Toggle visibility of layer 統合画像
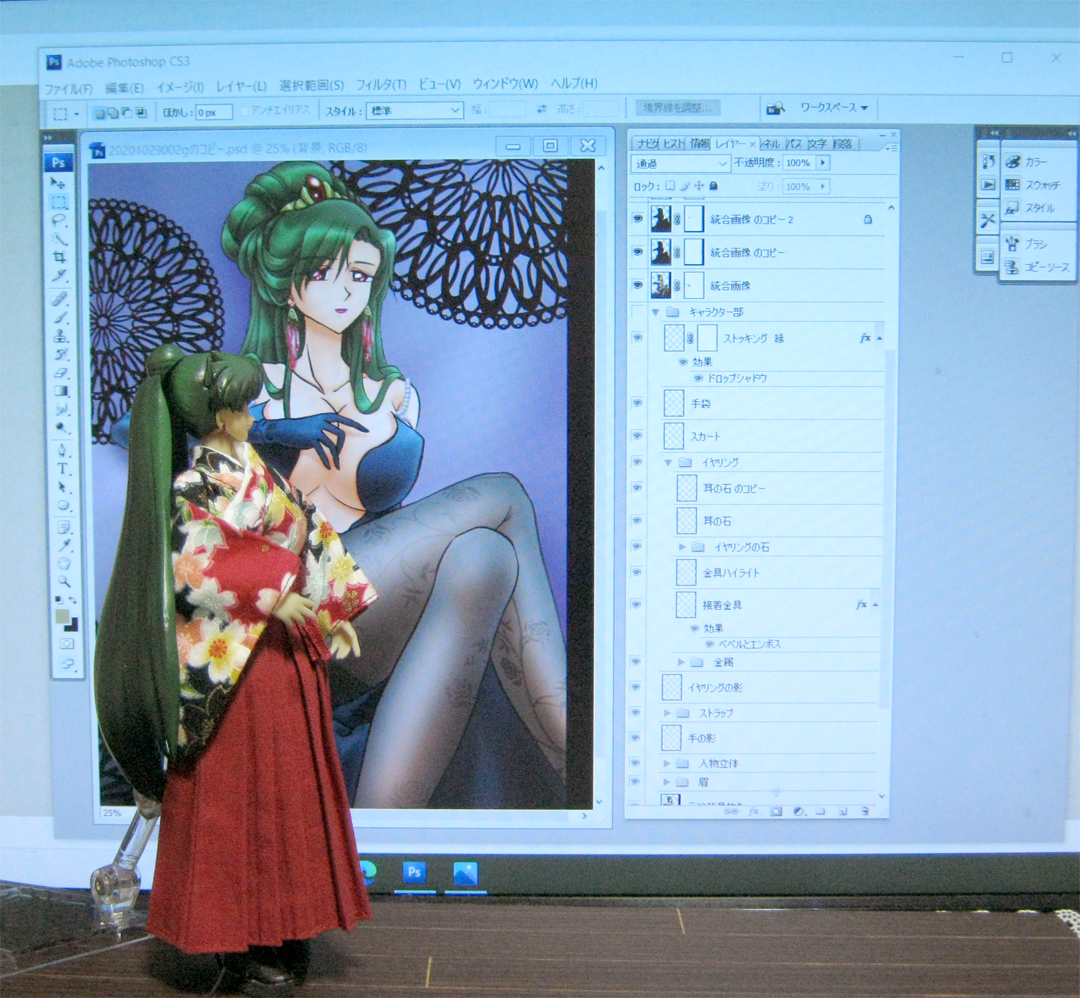The height and width of the screenshot is (998, 1080). click(x=637, y=284)
